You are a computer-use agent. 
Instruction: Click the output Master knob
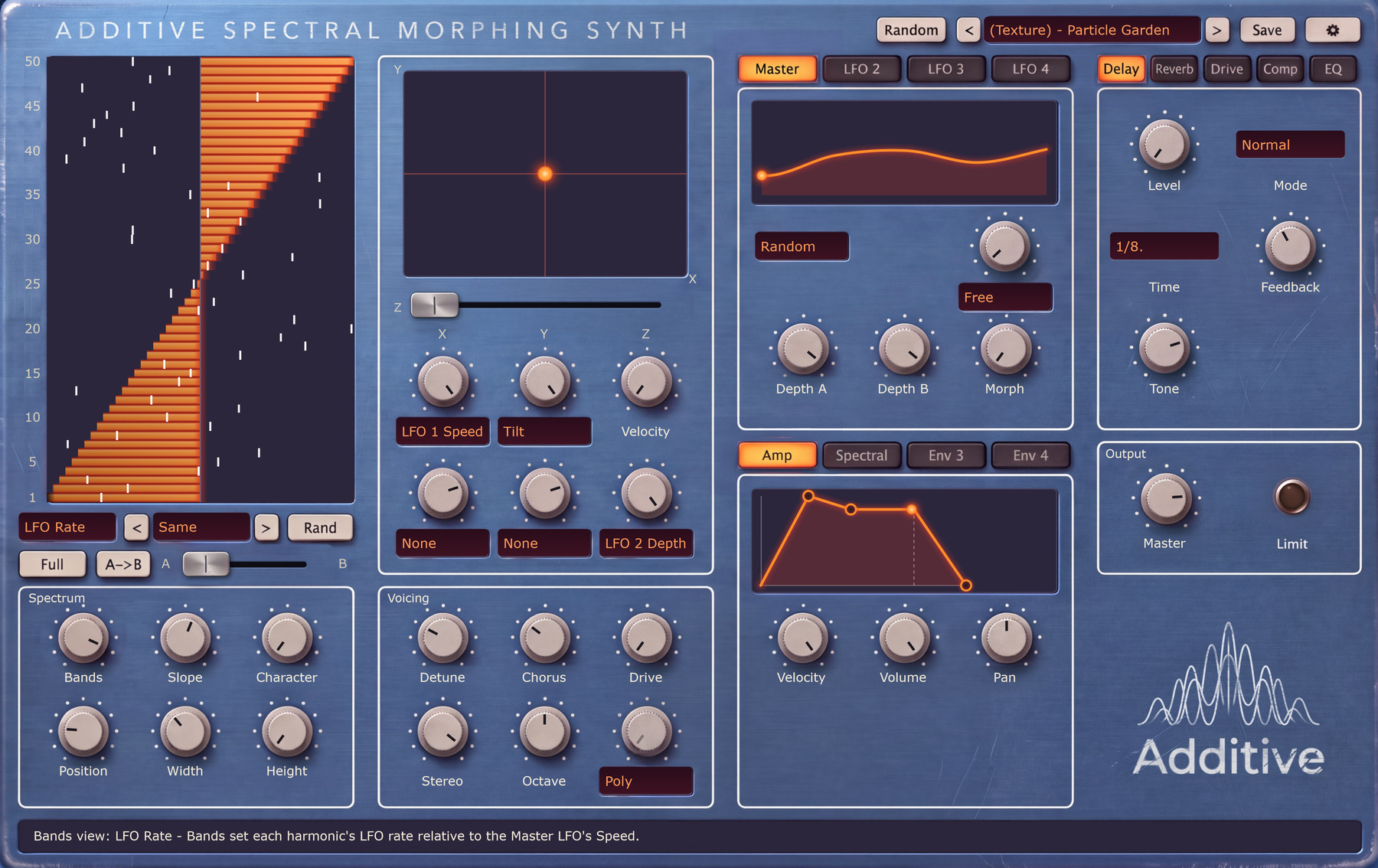1165,499
